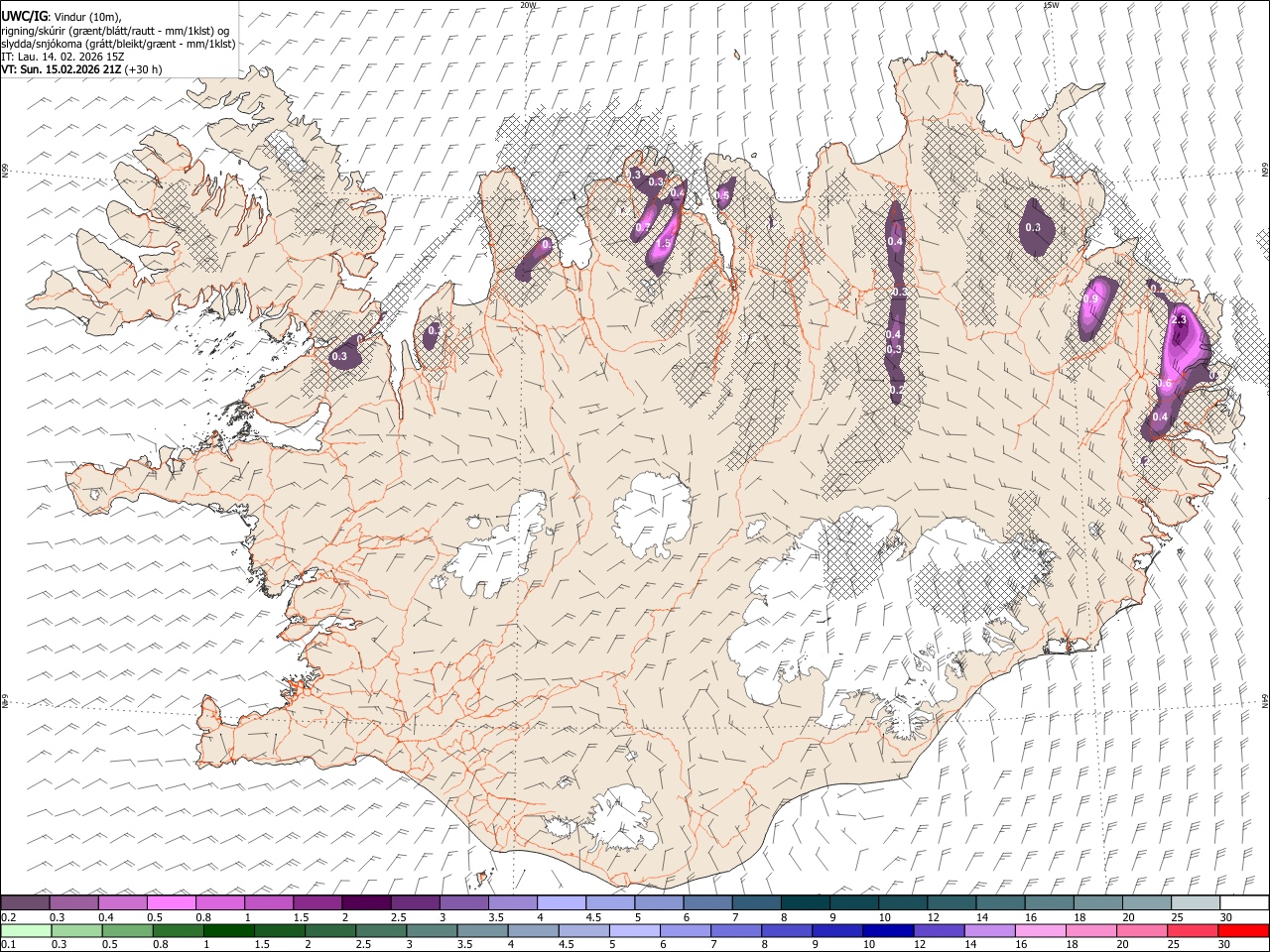Click the 15W longitude label at top

pyautogui.click(x=1051, y=5)
